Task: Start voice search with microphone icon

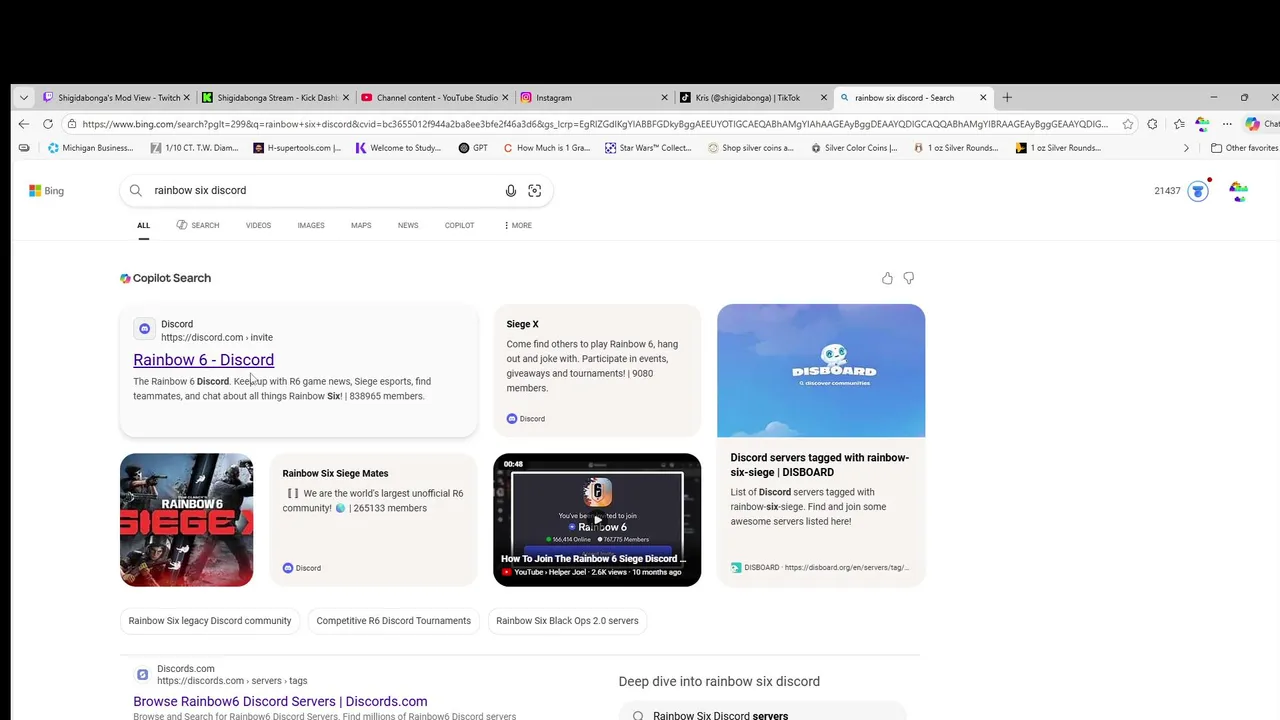Action: (x=511, y=191)
